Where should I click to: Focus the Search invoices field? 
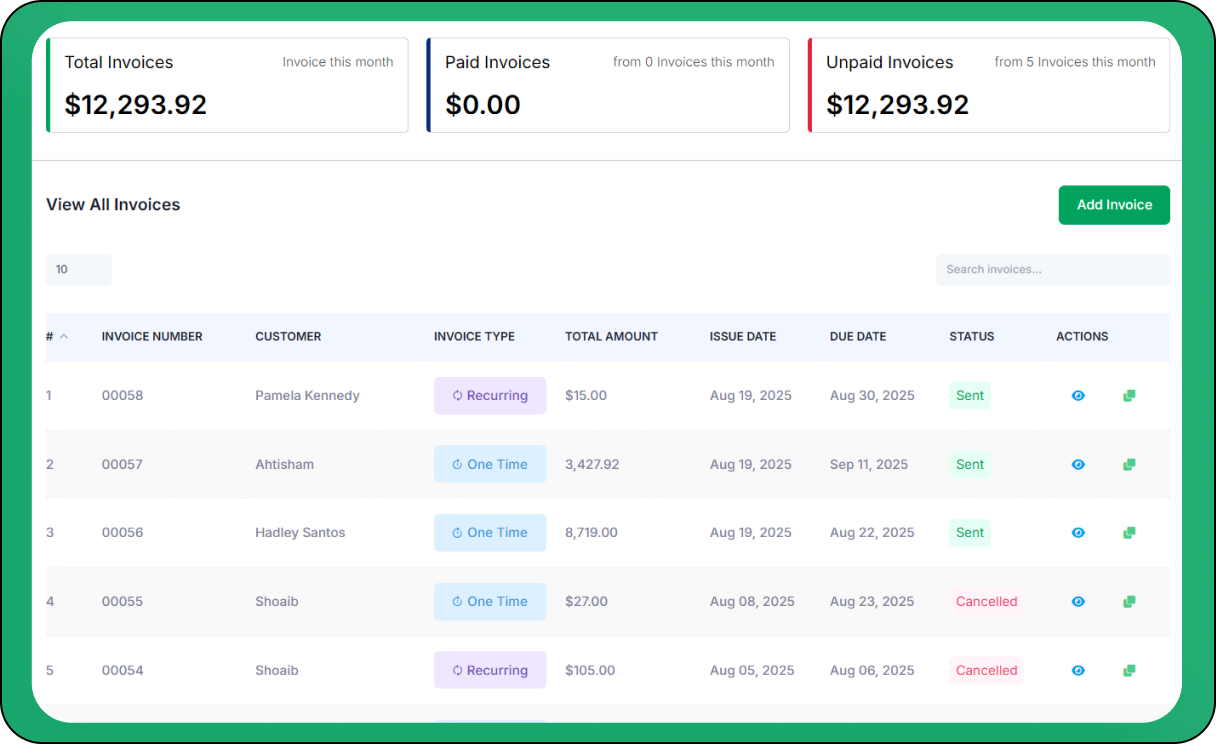1052,270
